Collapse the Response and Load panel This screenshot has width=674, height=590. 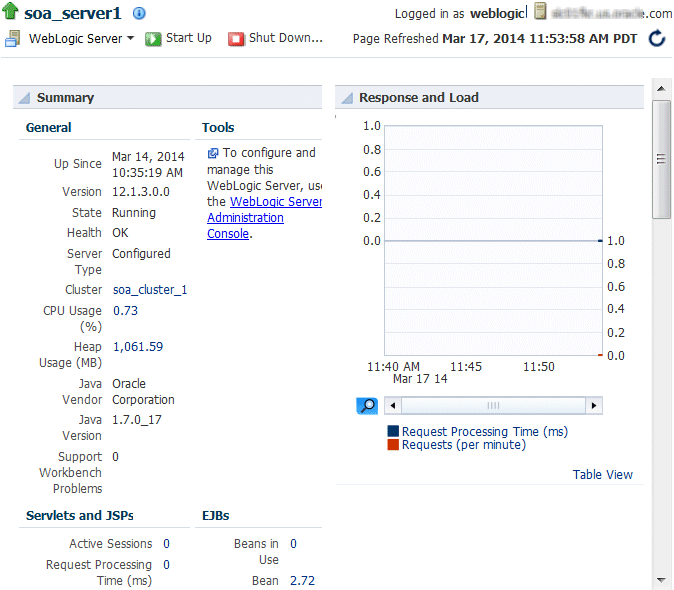[x=346, y=98]
